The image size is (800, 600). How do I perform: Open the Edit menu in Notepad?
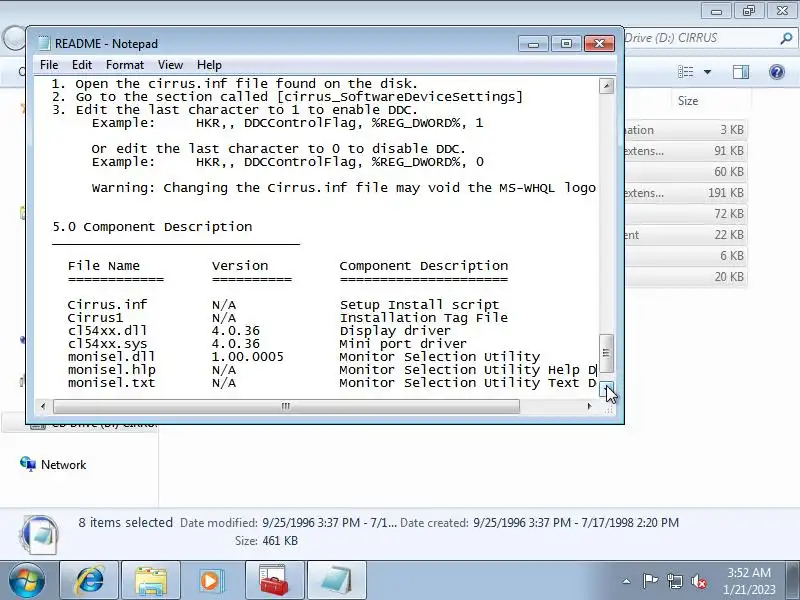[x=82, y=65]
